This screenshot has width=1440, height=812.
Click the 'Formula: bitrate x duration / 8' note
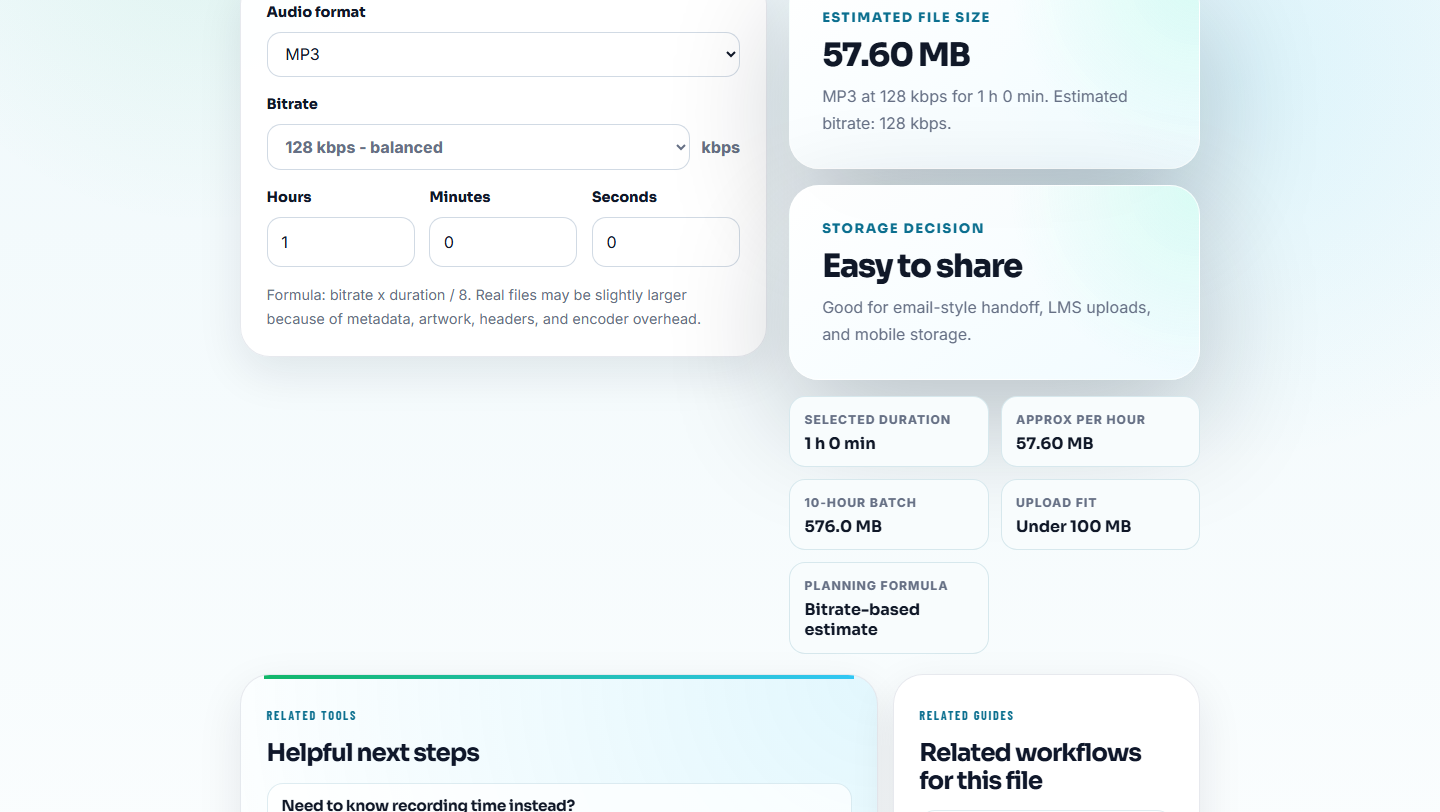coord(484,307)
